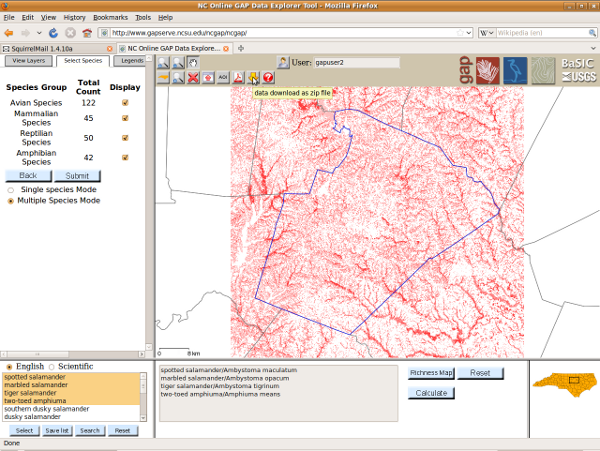Toggle Amphibian Species display checkbox
This screenshot has width=600, height=451.
(x=125, y=157)
